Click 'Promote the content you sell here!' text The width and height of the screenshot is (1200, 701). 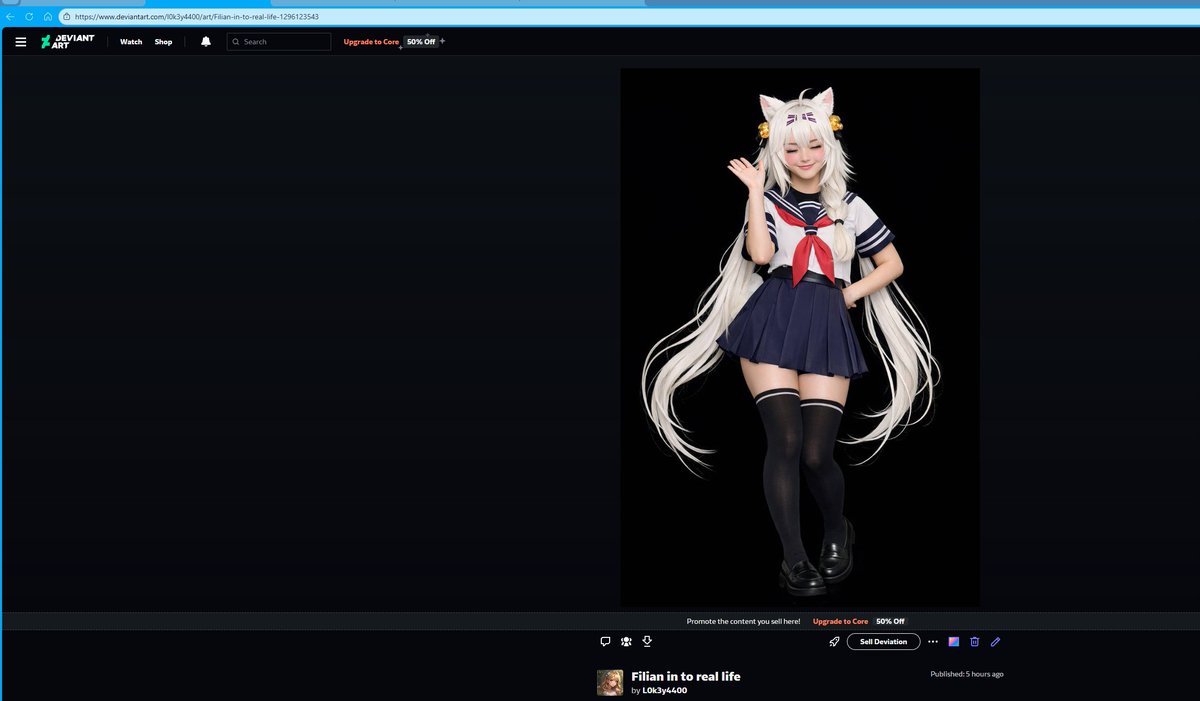click(x=743, y=621)
